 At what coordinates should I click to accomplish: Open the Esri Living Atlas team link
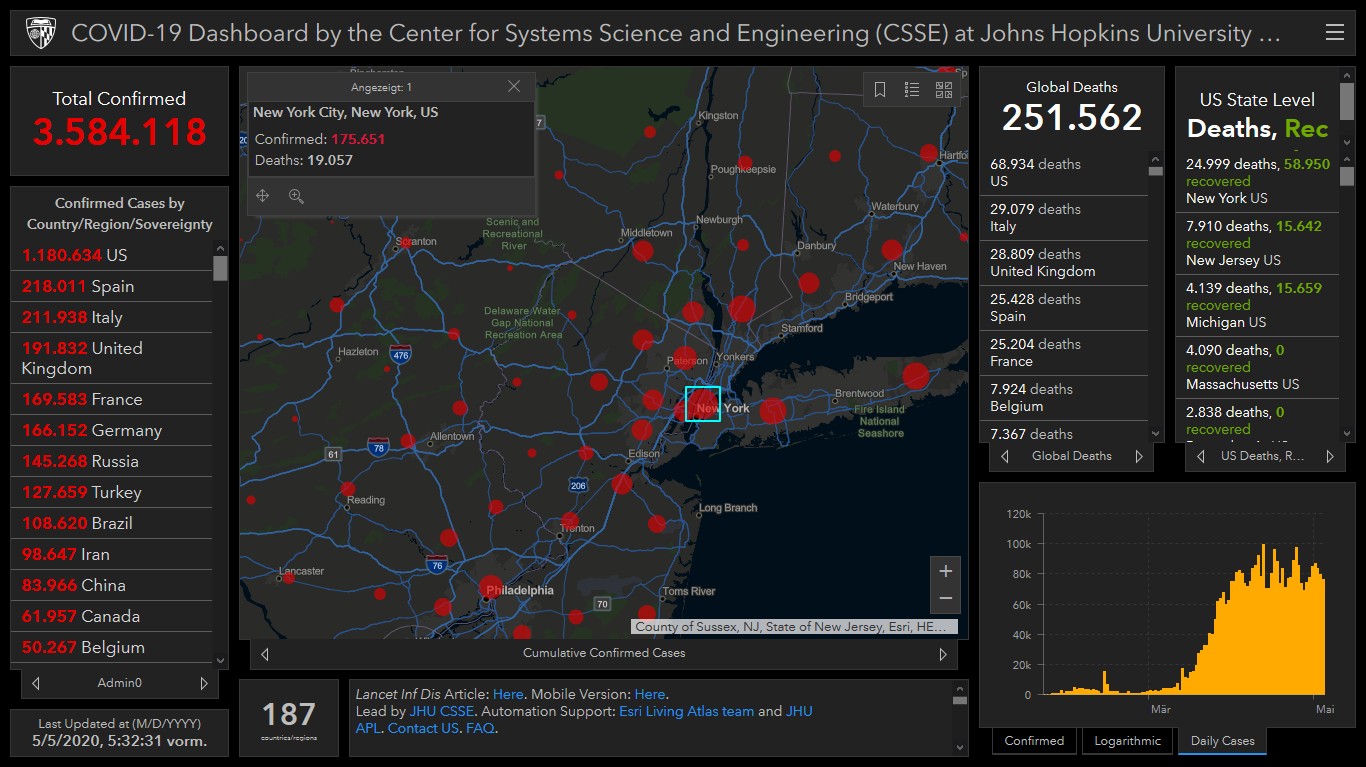point(686,711)
